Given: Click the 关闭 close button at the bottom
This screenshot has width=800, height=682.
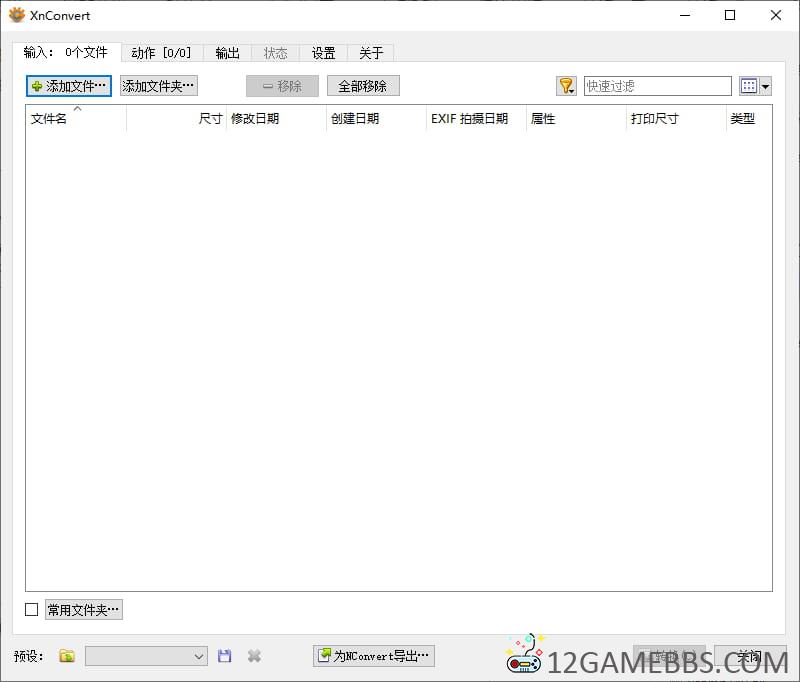Looking at the screenshot, I should click(751, 656).
